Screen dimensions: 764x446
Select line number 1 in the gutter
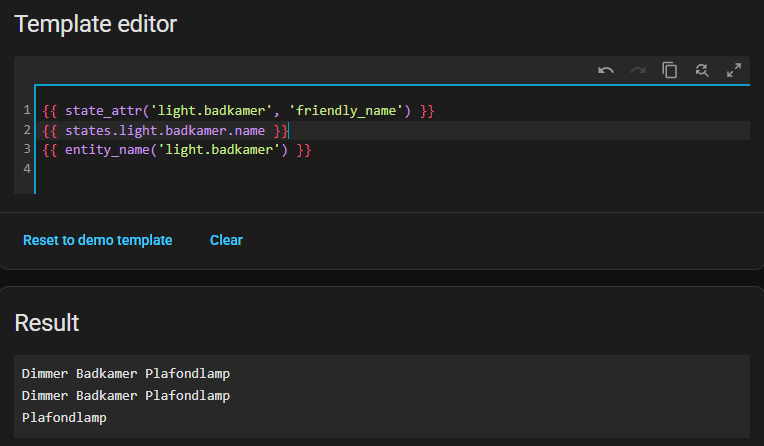coord(27,110)
